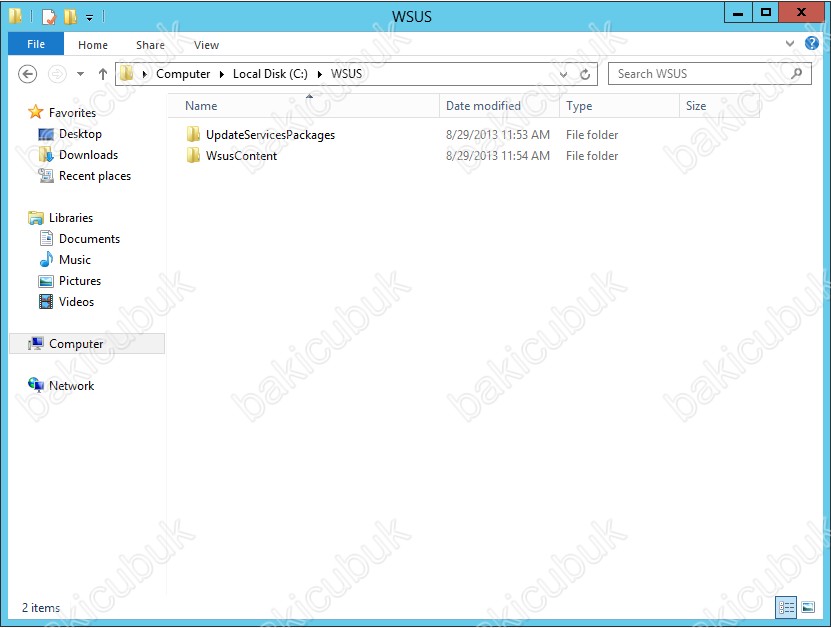
Task: Click the File folder type of WsusContent
Action: click(592, 156)
